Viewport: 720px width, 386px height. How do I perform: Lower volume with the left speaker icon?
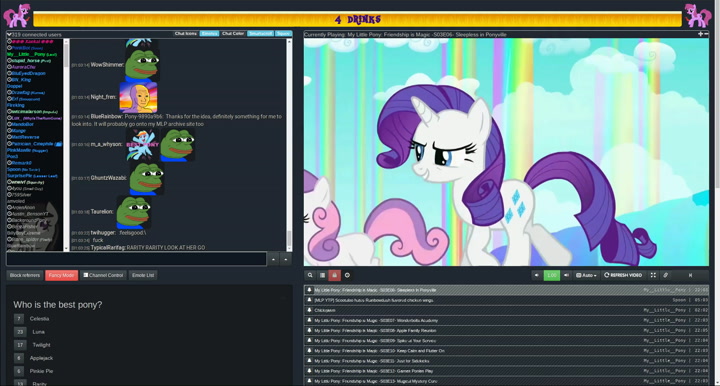click(536, 275)
